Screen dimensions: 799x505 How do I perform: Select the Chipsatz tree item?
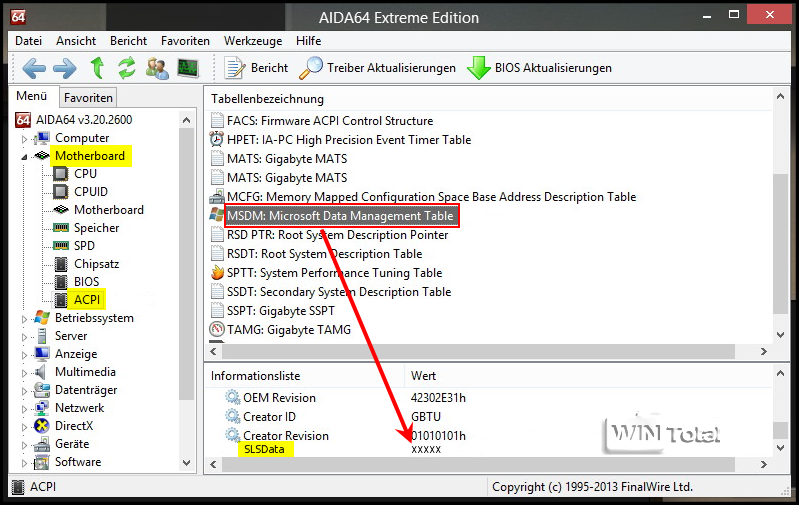96,263
